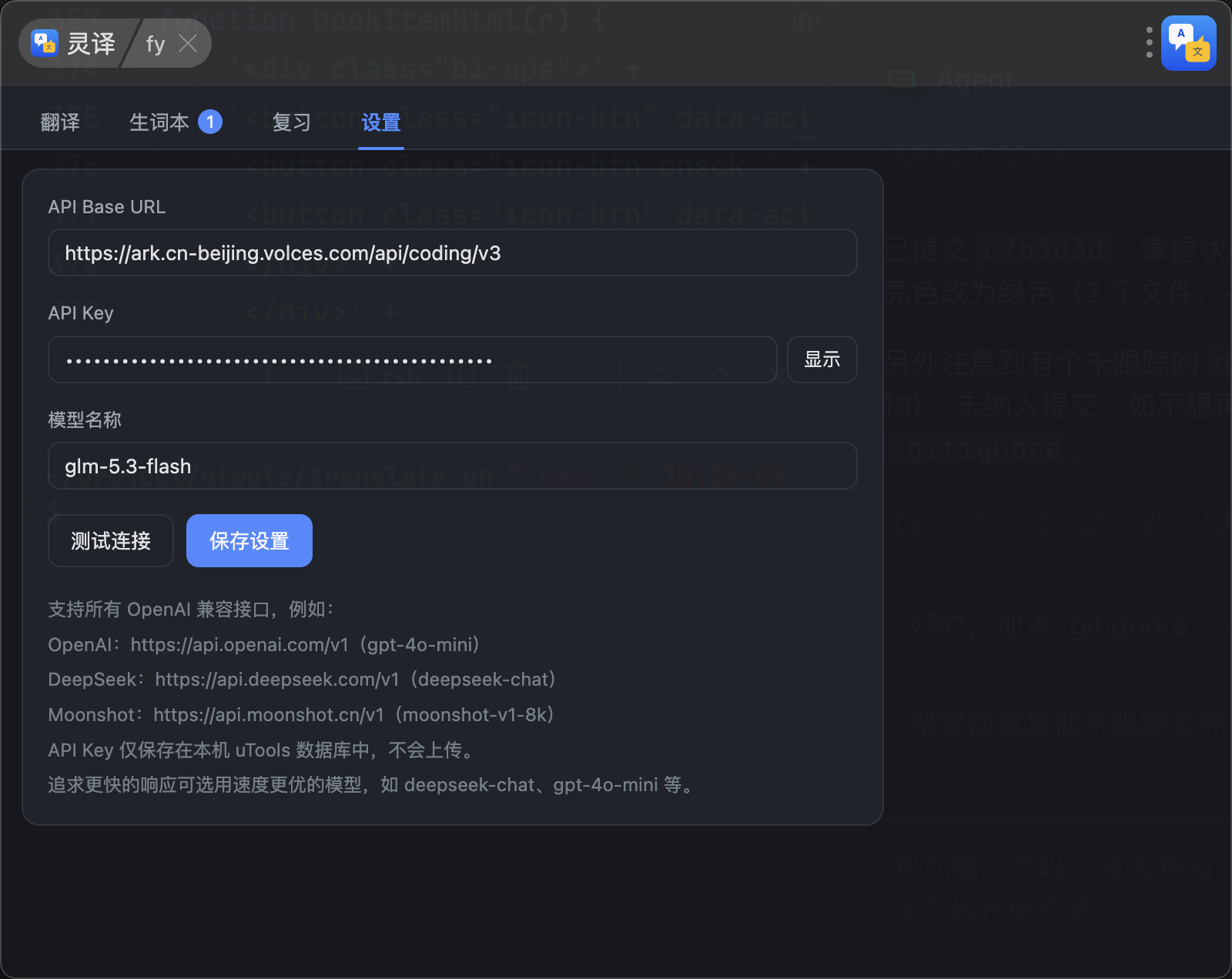Switch to the 翻译 tab
Viewport: 1232px width, 979px height.
click(60, 122)
